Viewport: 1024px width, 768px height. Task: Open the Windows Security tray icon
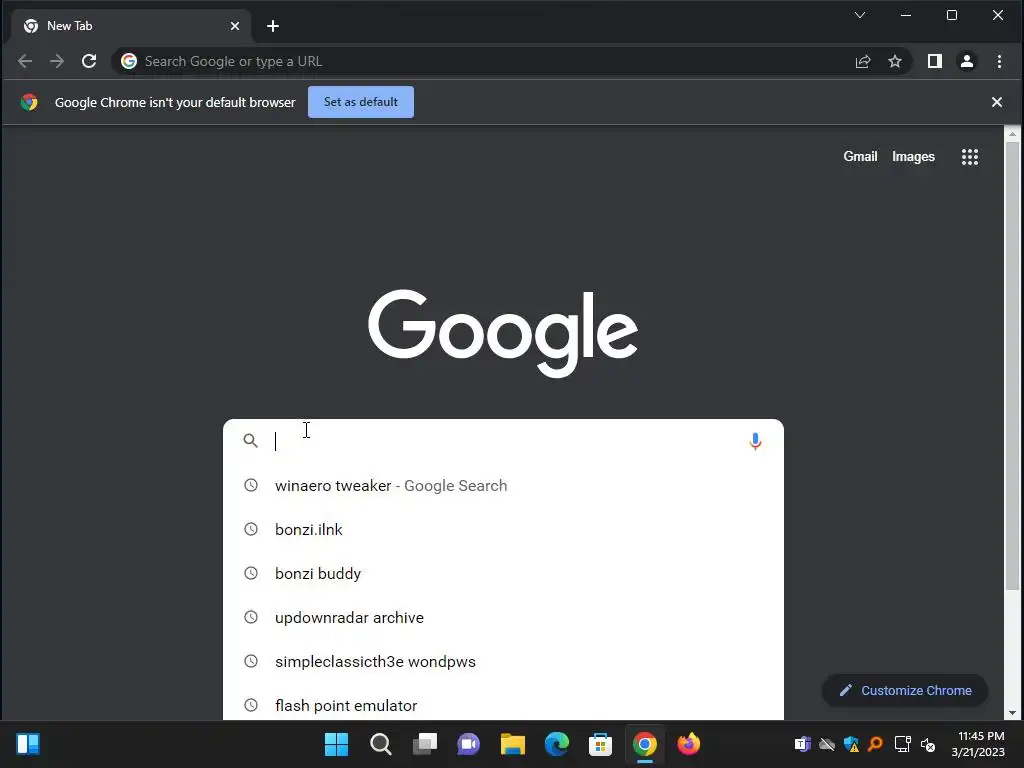tap(851, 744)
